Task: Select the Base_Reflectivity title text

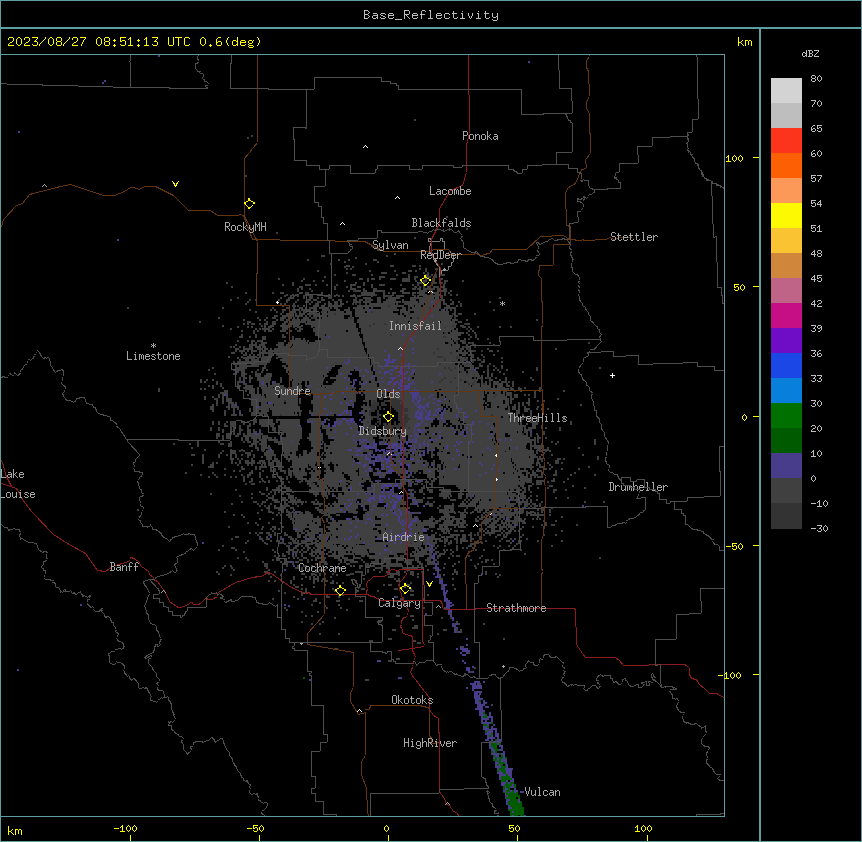Action: click(x=431, y=15)
